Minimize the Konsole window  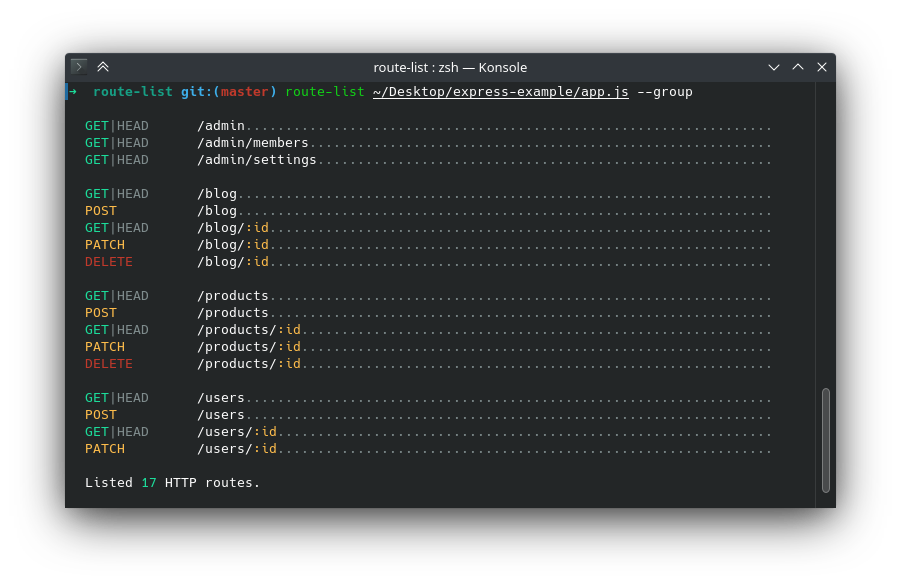pos(773,67)
